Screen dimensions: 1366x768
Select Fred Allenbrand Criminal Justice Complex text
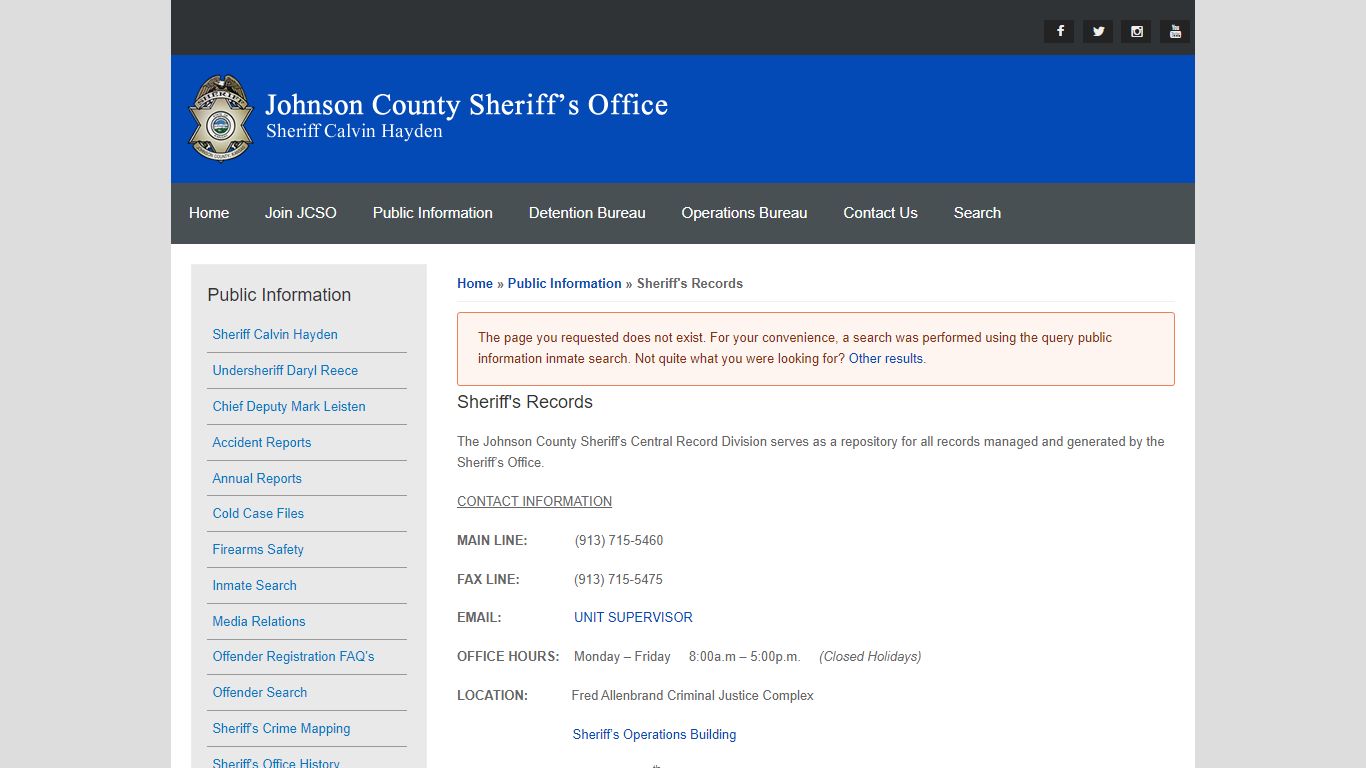(x=692, y=695)
